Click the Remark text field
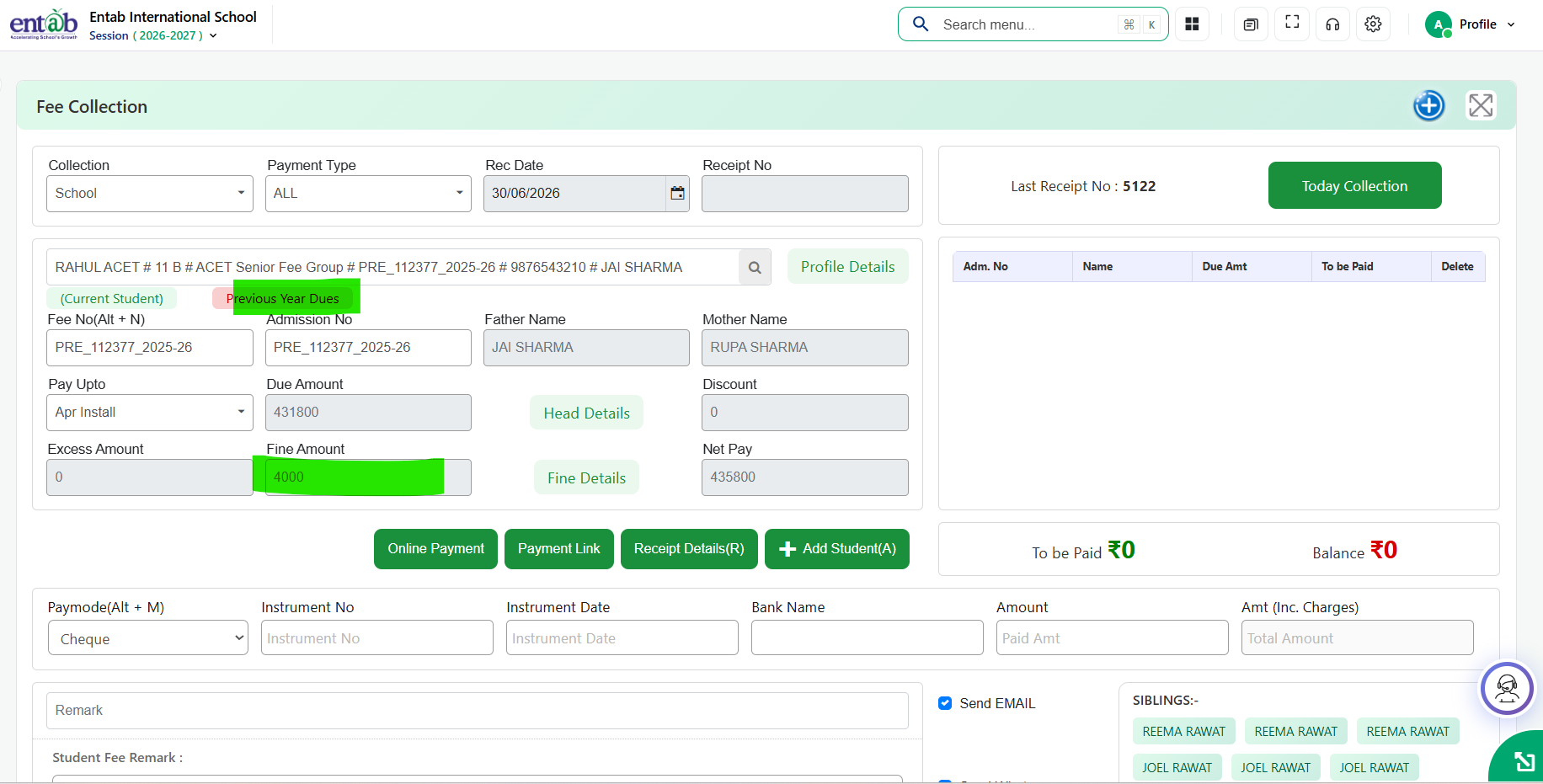 [x=478, y=711]
